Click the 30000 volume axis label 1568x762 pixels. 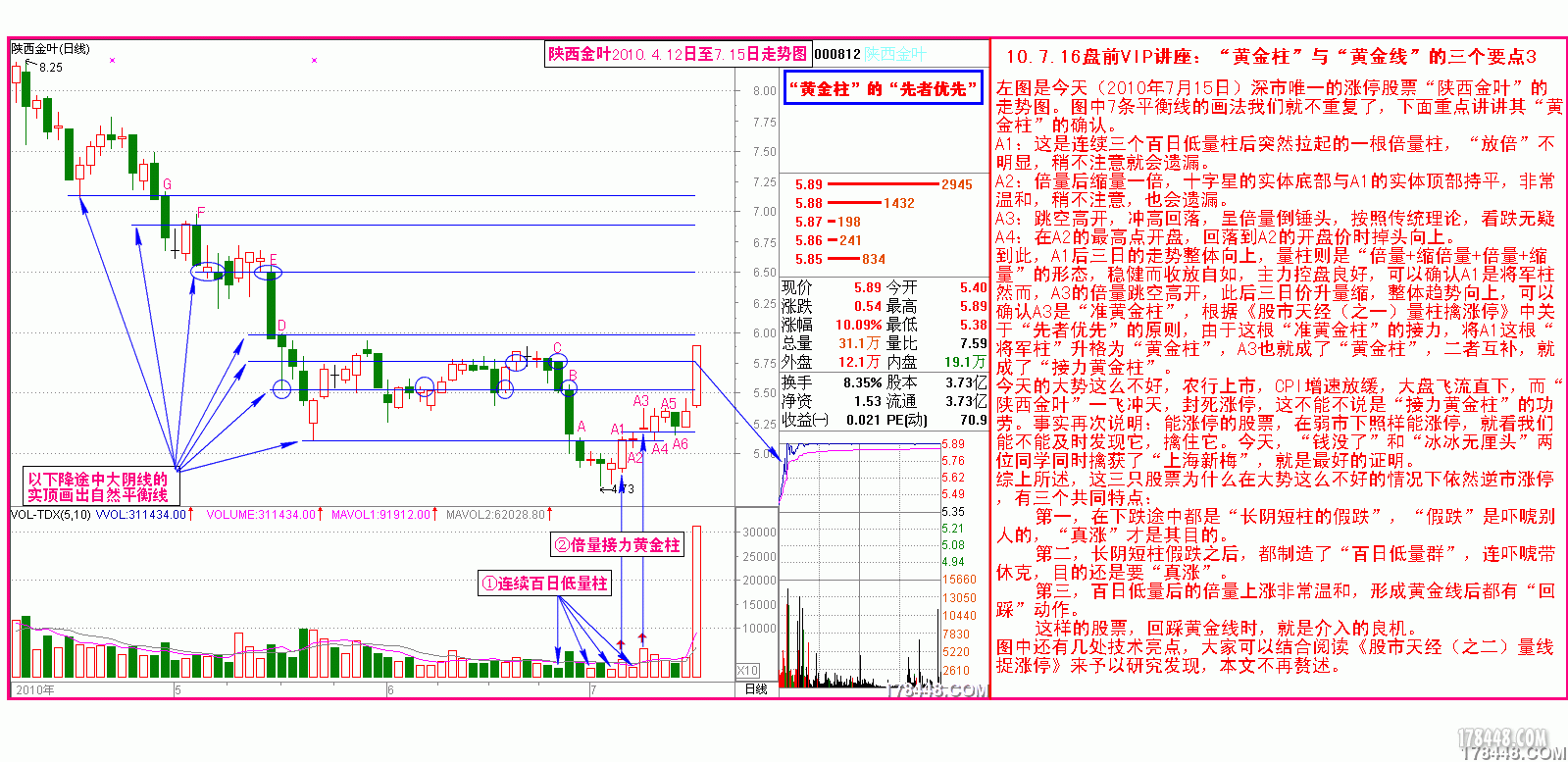(x=759, y=533)
